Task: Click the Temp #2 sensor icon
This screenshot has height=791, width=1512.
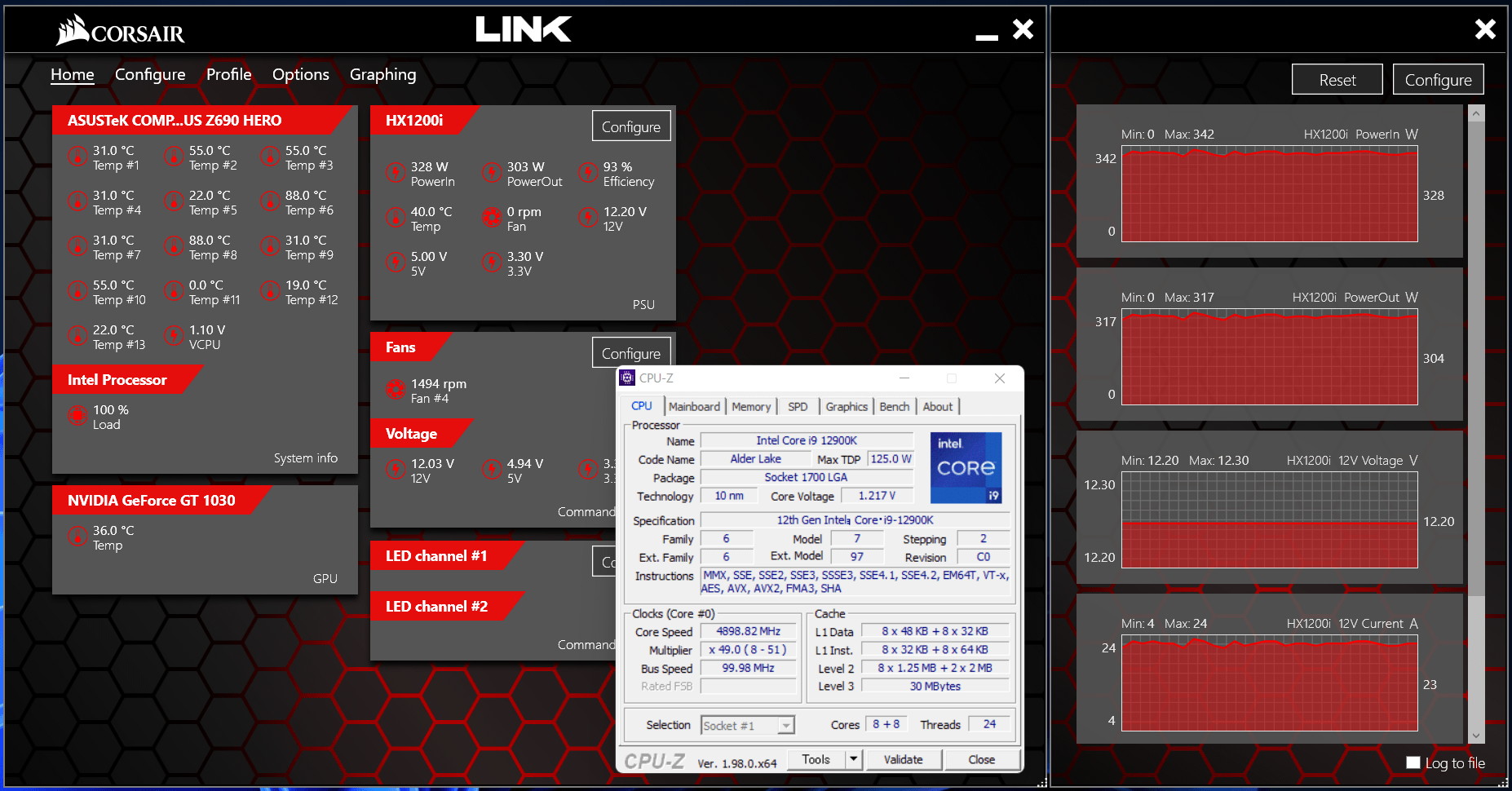Action: pyautogui.click(x=174, y=157)
